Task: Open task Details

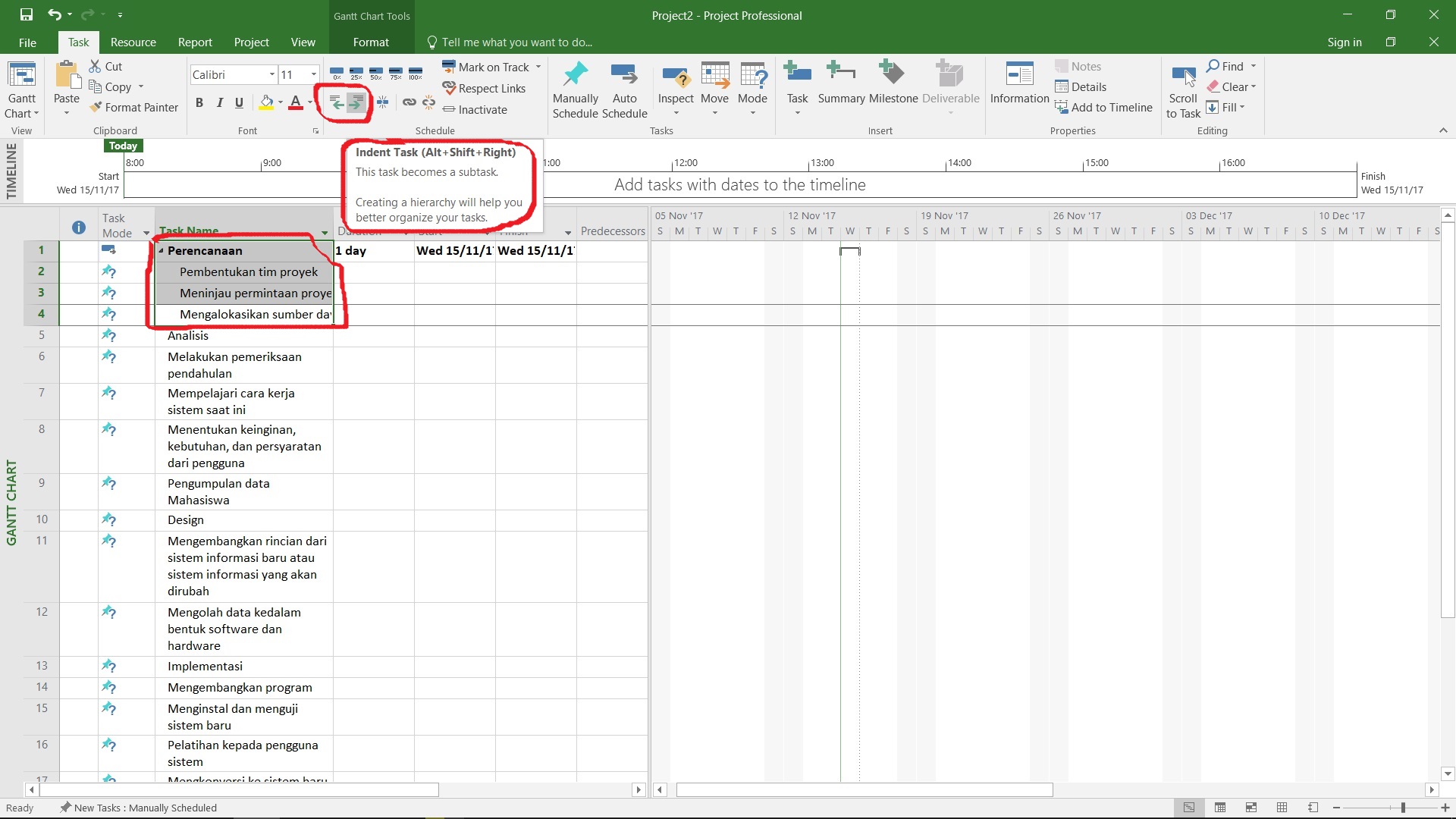Action: click(x=1081, y=87)
